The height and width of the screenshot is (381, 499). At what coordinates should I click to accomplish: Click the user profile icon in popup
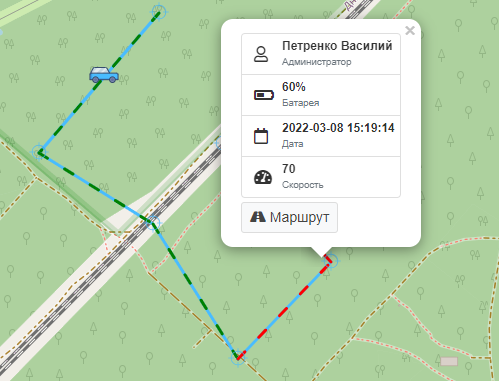[x=261, y=54]
